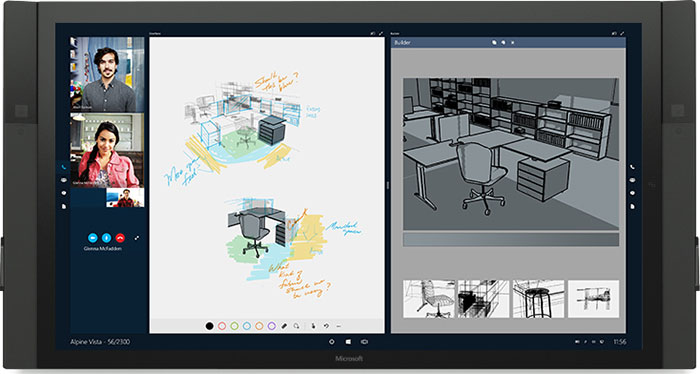Open participants icon in left sidebar
Screen dimensions: 700x374
click(x=63, y=193)
